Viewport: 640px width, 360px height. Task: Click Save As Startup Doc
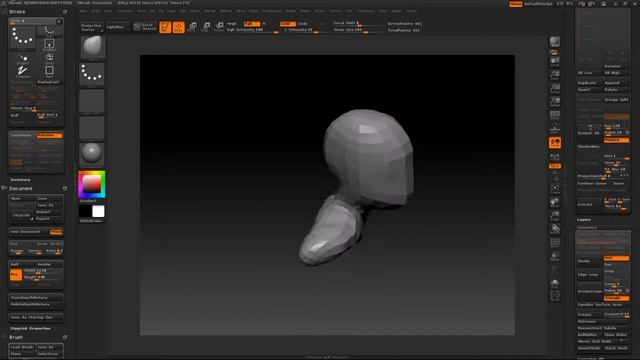[x=36, y=317]
